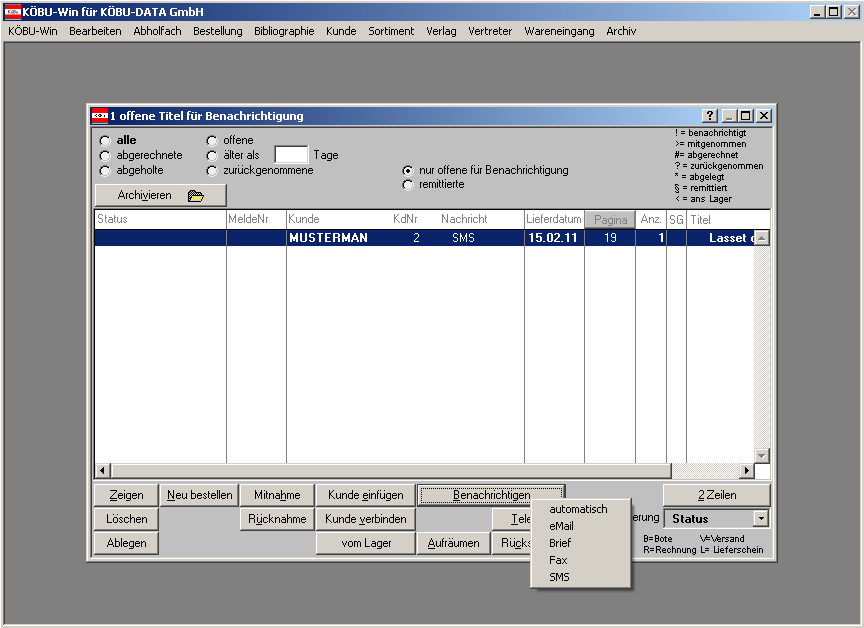Viewport: 864px width, 628px height.
Task: Choose the 'älter als' radio button
Action: (x=212, y=155)
